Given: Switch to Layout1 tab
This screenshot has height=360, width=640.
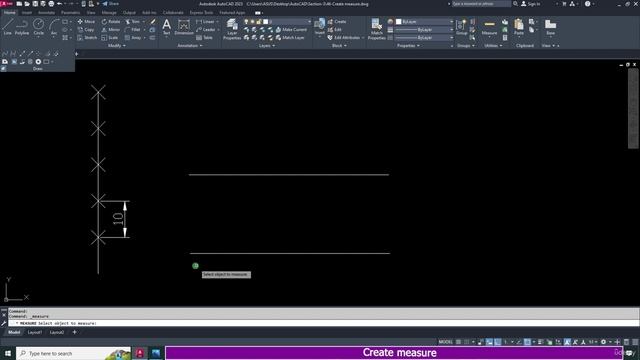Looking at the screenshot, I should (35, 332).
